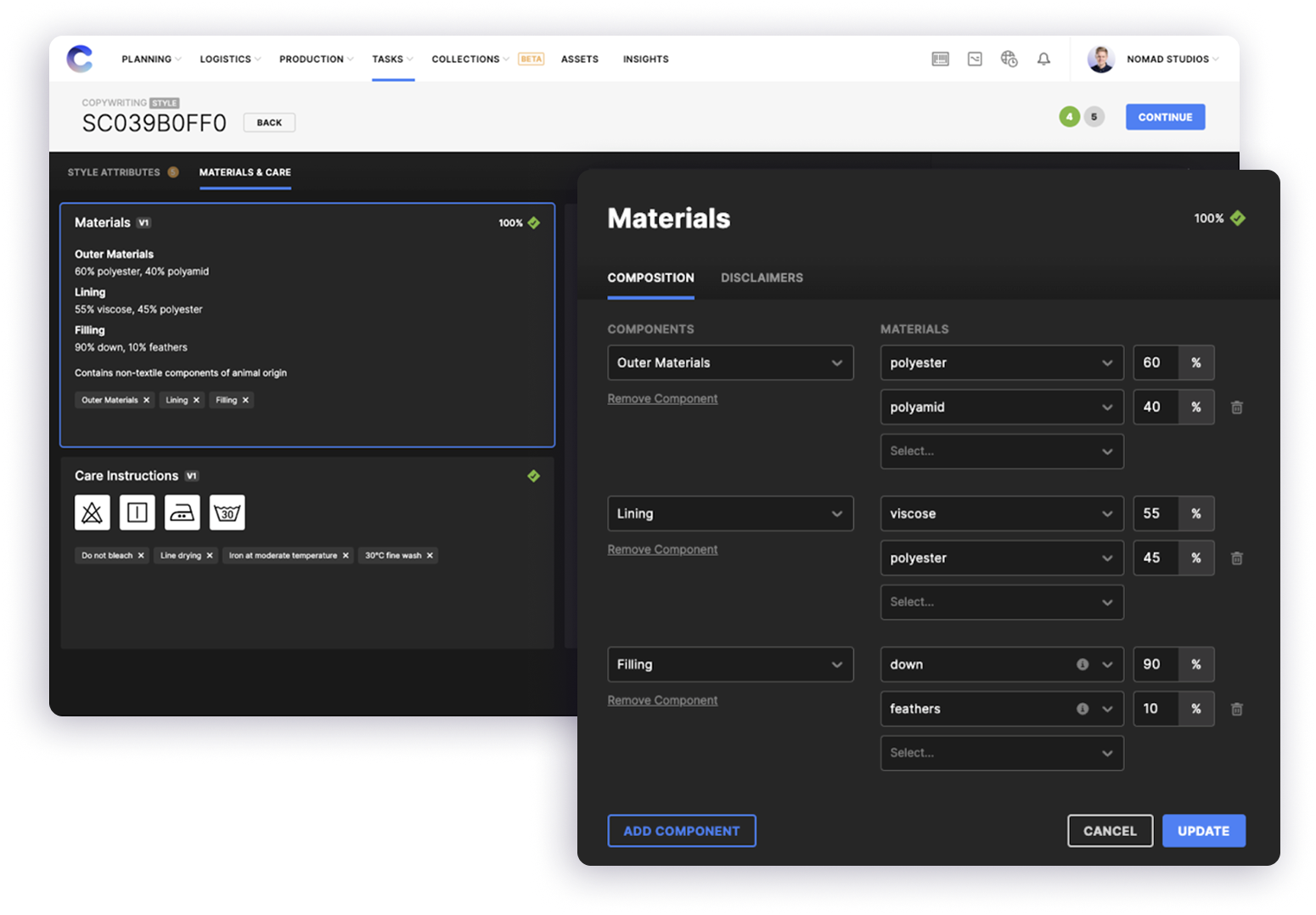Go to Insights
This screenshot has height=915, width=1316.
pyautogui.click(x=646, y=59)
